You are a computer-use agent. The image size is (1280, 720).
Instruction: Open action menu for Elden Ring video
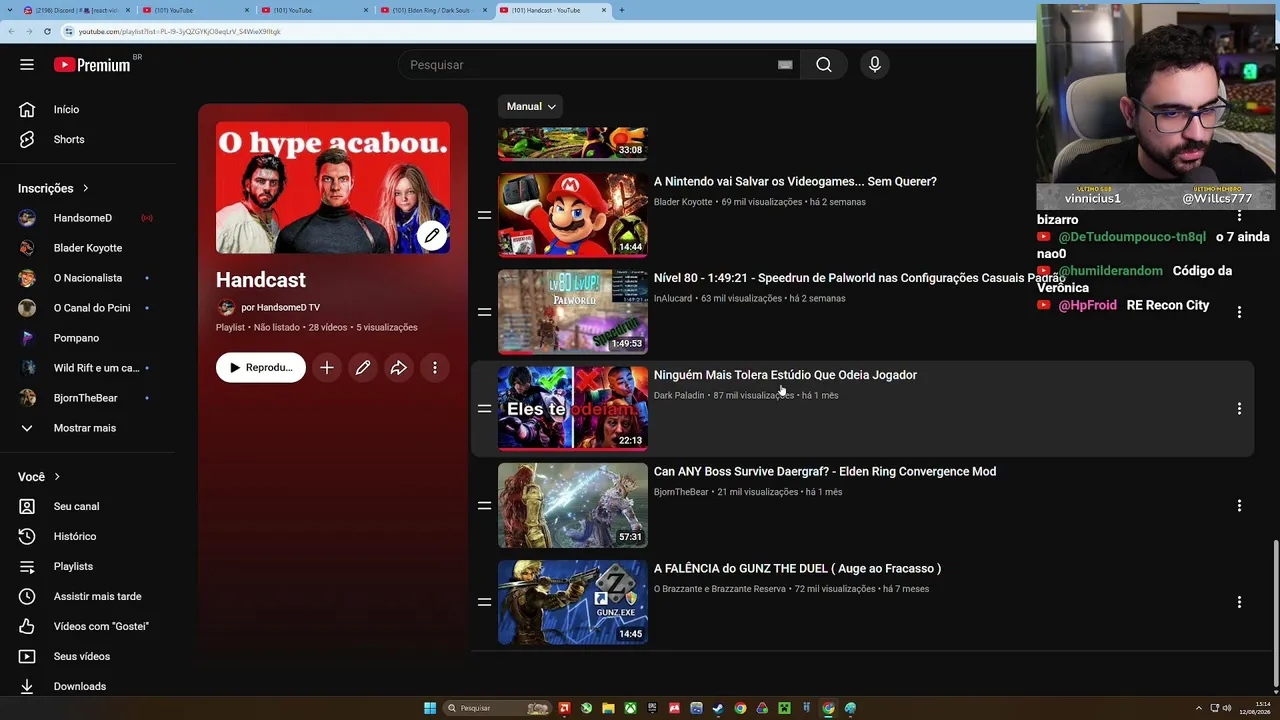tap(1239, 506)
